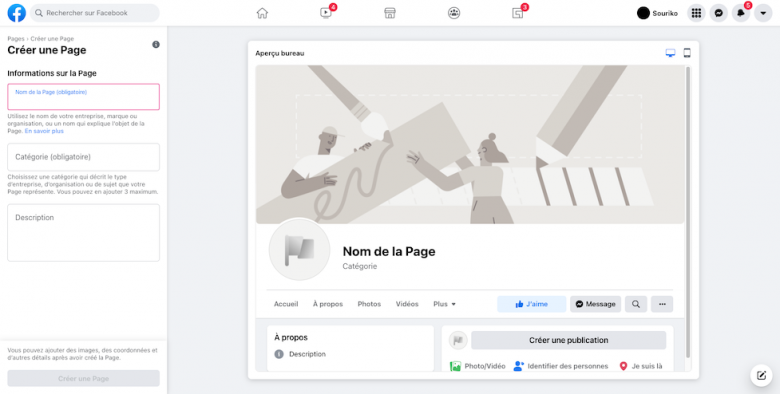
Task: Open the Watch videos icon
Action: pos(326,13)
